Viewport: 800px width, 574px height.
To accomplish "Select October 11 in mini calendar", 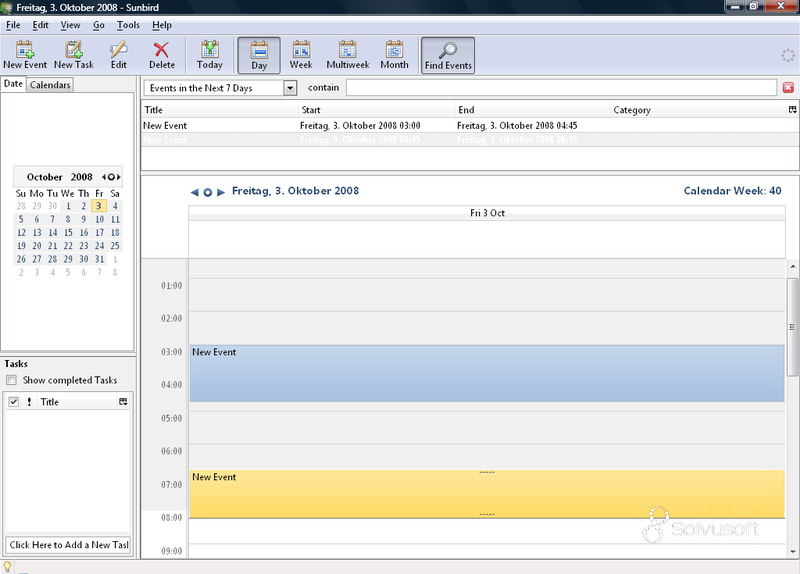I will pyautogui.click(x=115, y=219).
